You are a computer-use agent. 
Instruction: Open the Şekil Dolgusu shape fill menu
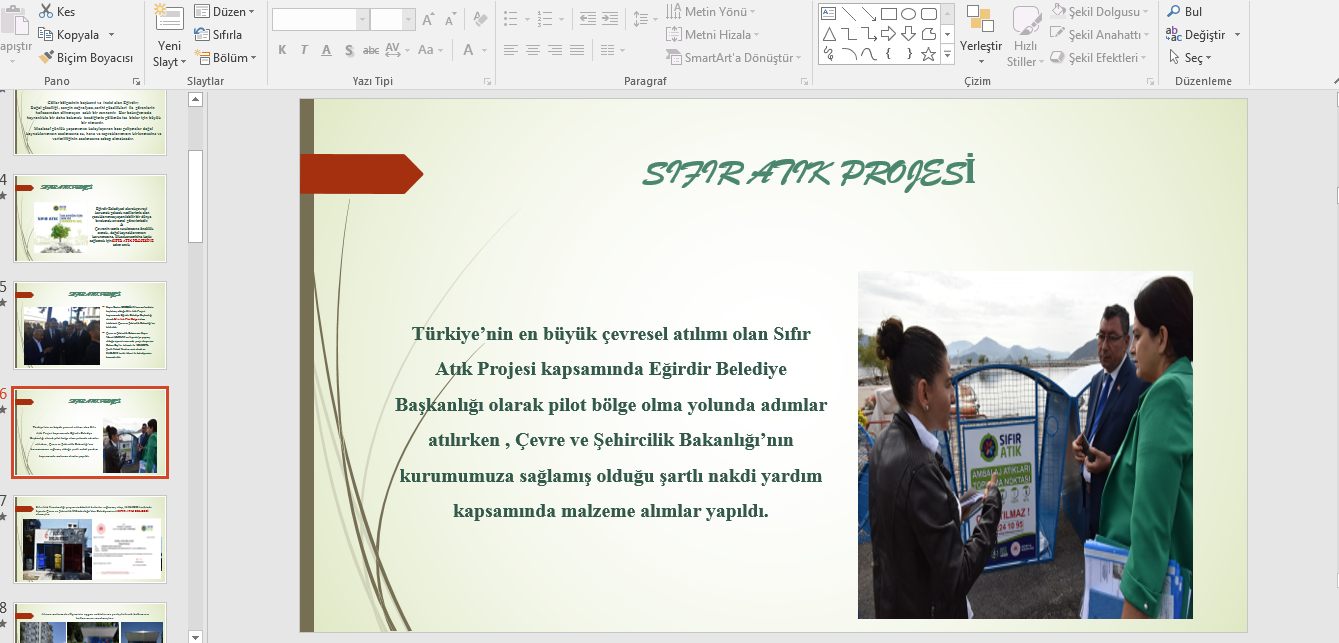(x=1100, y=11)
